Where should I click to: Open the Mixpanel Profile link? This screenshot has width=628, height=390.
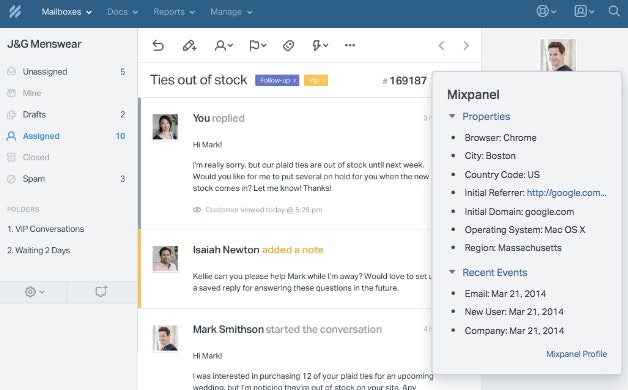(x=576, y=354)
